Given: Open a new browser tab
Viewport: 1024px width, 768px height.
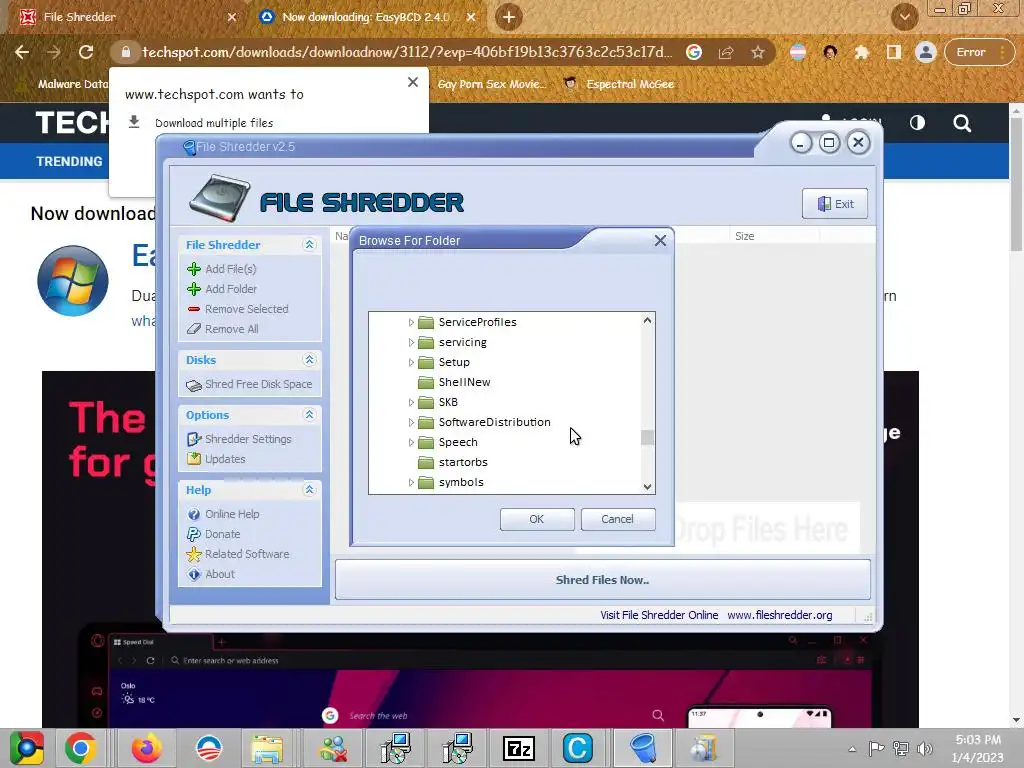Looking at the screenshot, I should click(509, 17).
